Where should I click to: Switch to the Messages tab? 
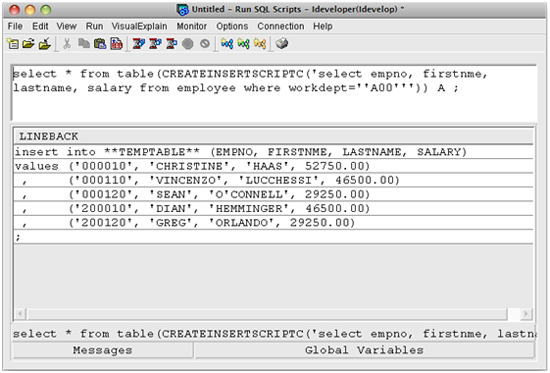click(103, 350)
